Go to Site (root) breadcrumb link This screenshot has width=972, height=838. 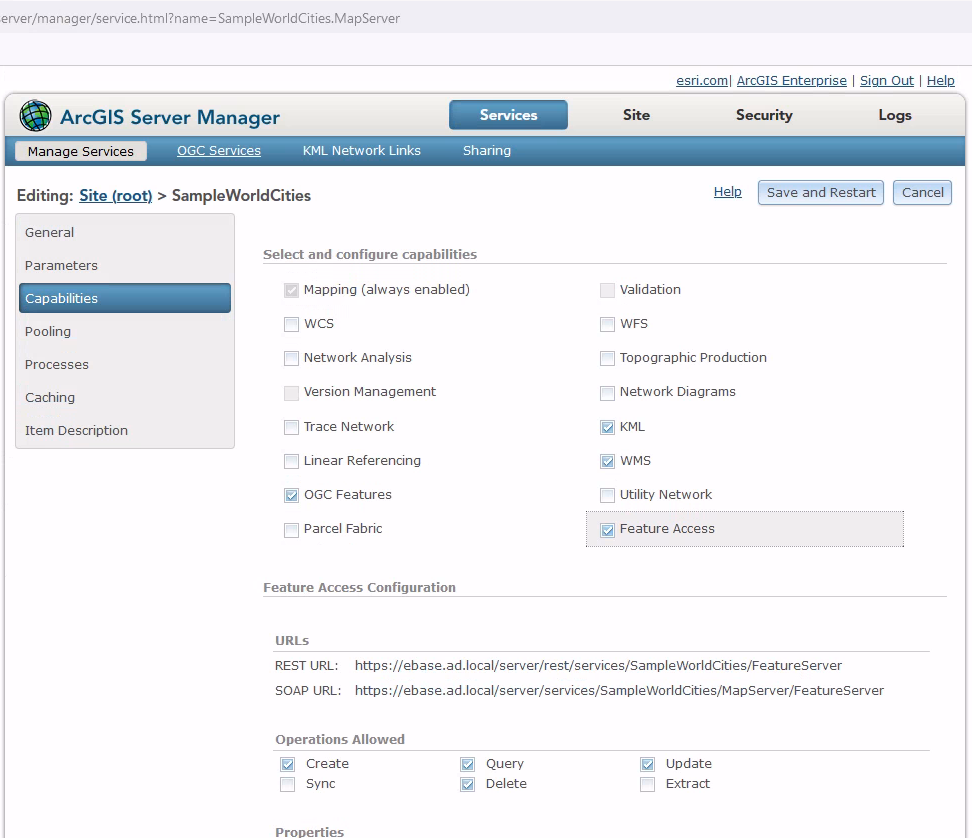pyautogui.click(x=115, y=196)
